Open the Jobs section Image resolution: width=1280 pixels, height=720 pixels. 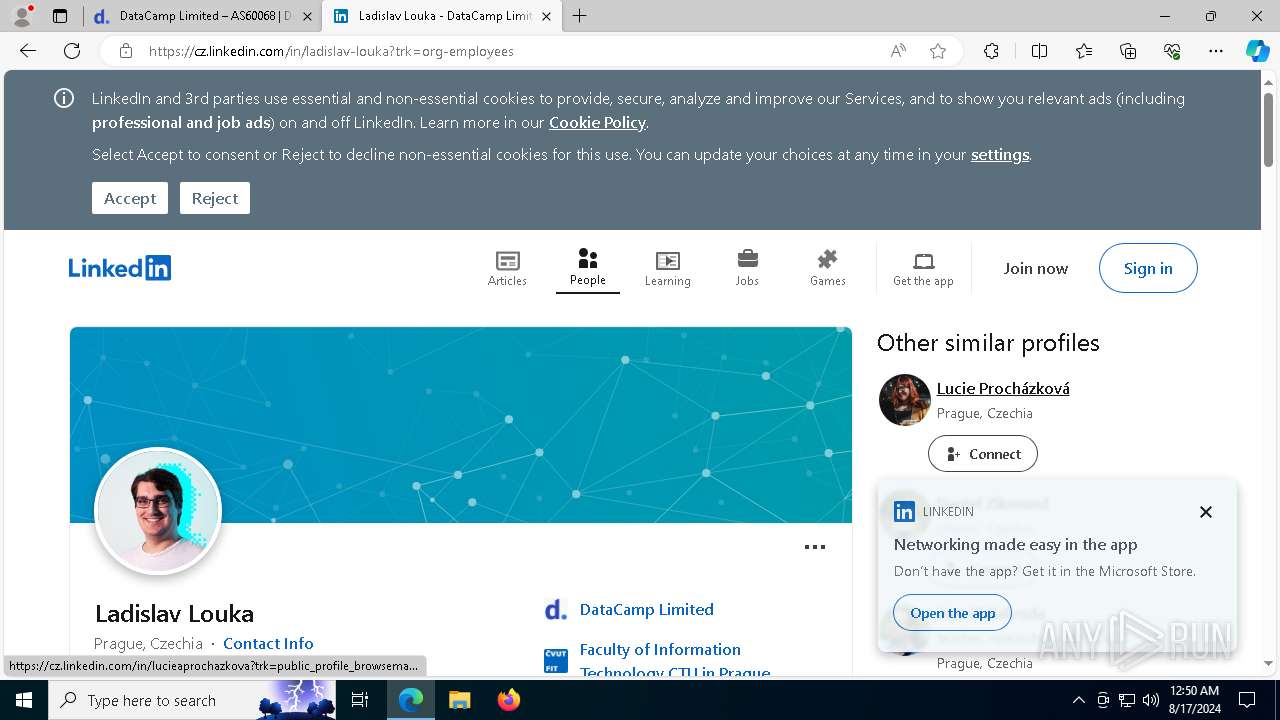[747, 268]
